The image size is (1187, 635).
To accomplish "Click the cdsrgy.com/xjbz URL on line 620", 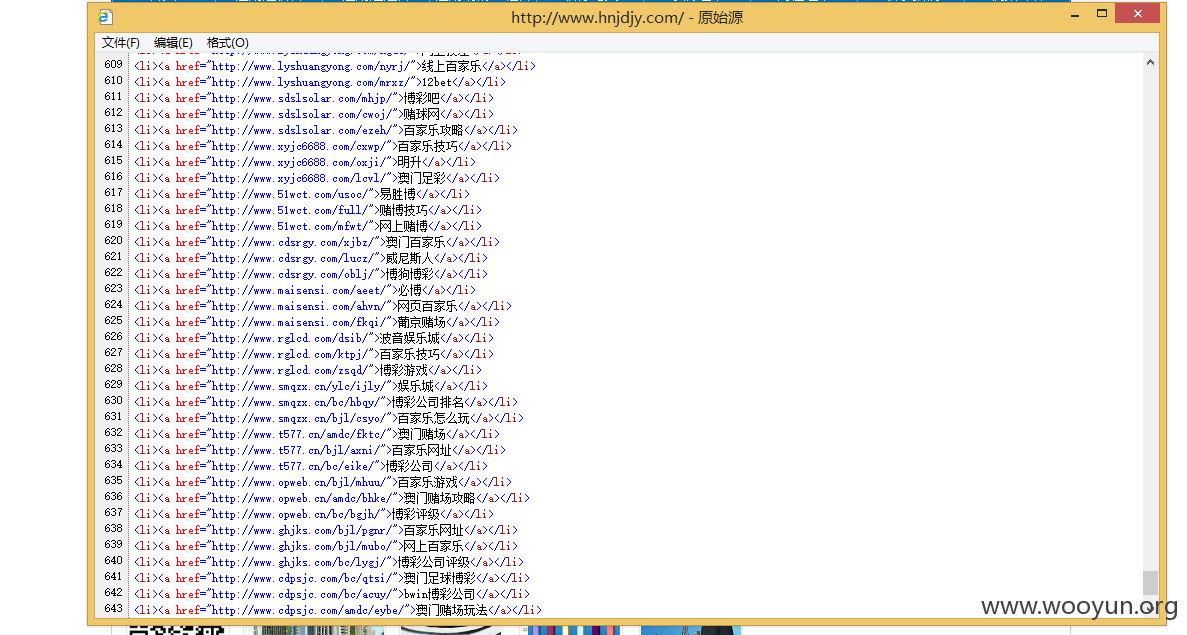I will tap(293, 242).
